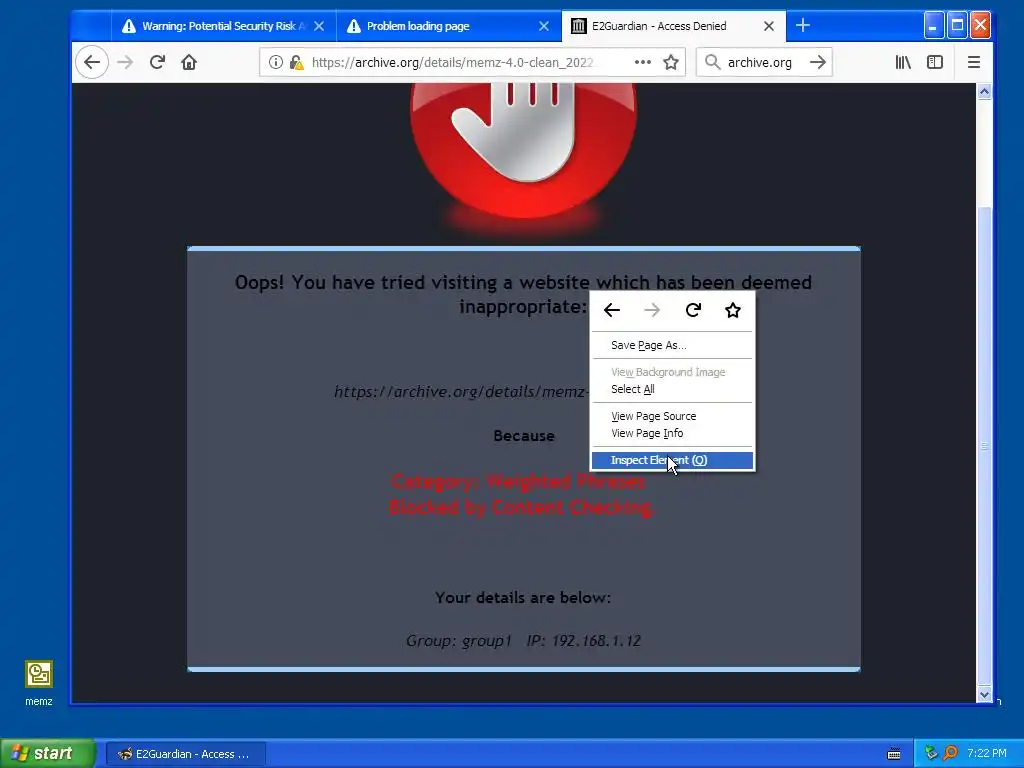Click the 'IP: 192.168.1.12' text
This screenshot has width=1024, height=768.
[x=584, y=641]
